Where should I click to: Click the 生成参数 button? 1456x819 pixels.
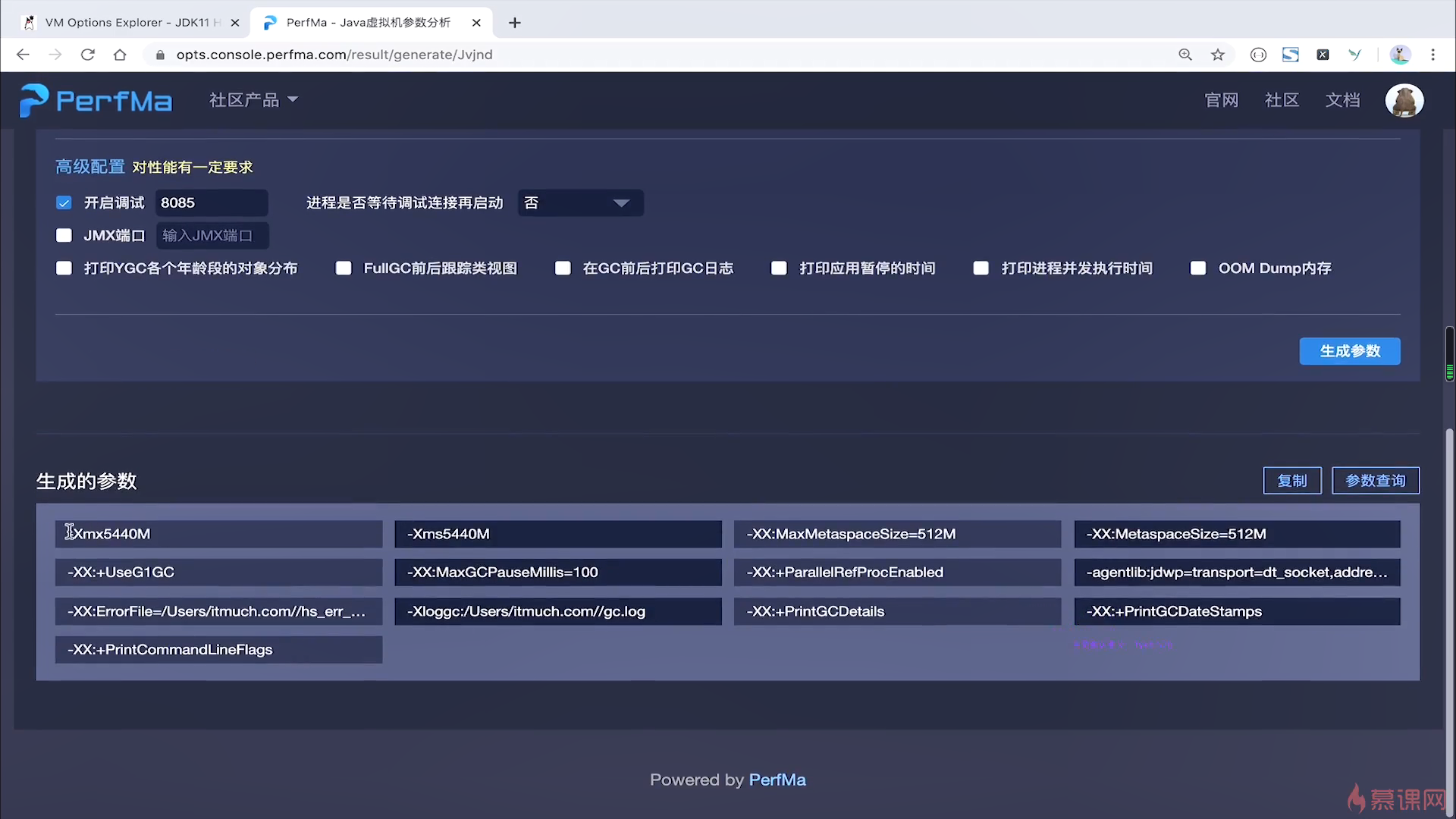1350,351
